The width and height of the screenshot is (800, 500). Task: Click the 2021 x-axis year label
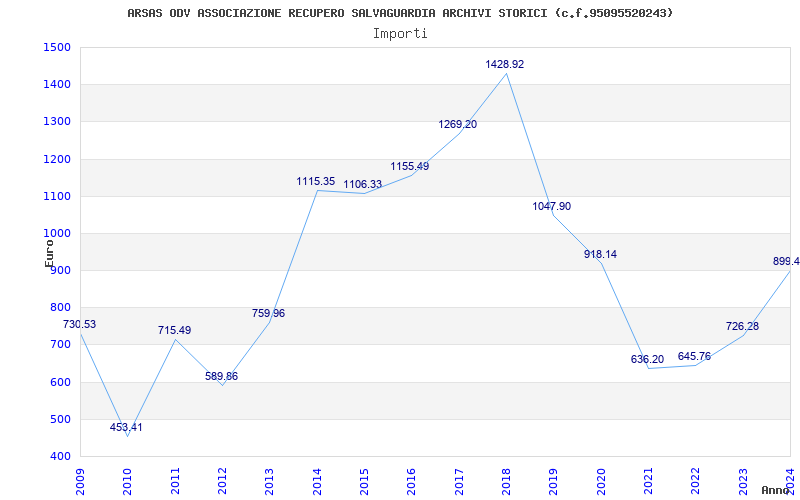point(648,481)
